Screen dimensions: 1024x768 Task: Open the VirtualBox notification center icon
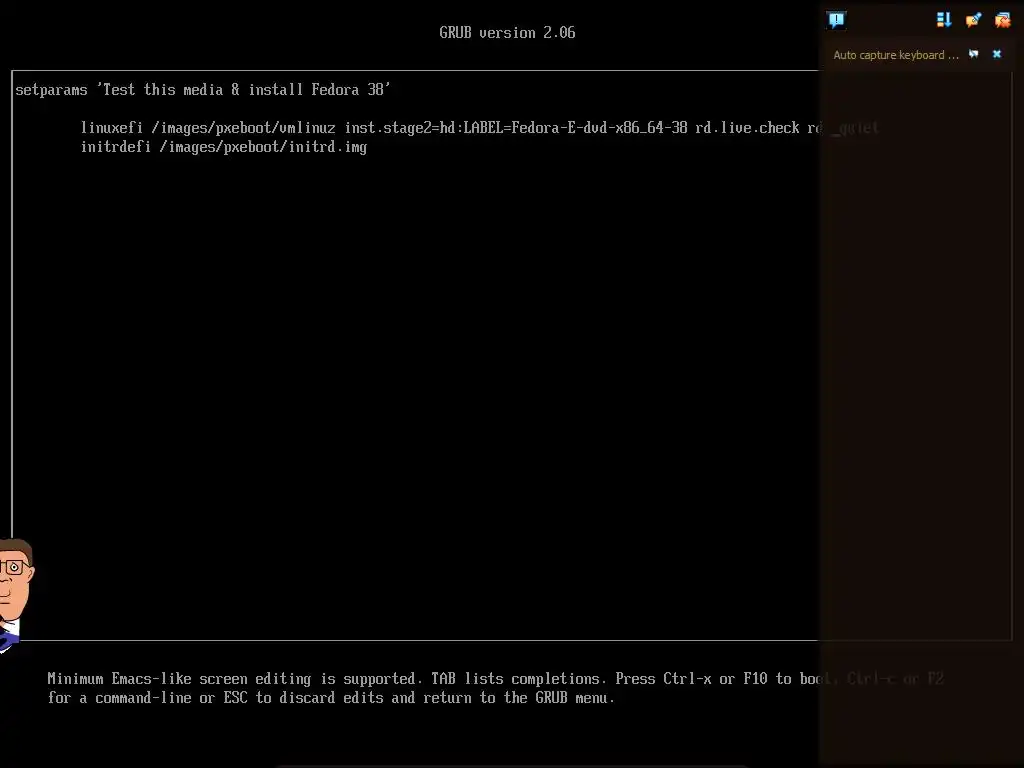(836, 20)
